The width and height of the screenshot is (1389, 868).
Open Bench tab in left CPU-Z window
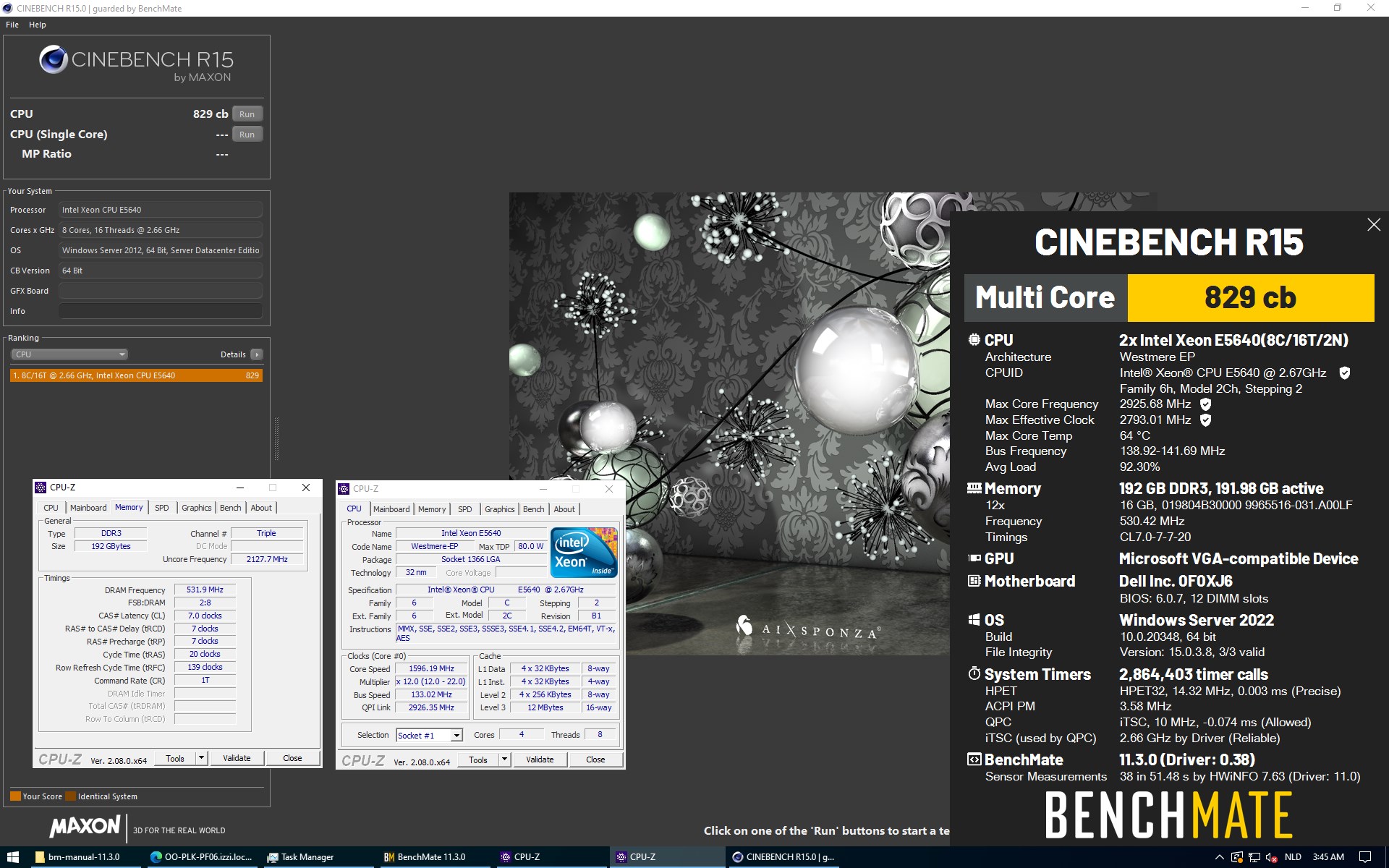[231, 508]
